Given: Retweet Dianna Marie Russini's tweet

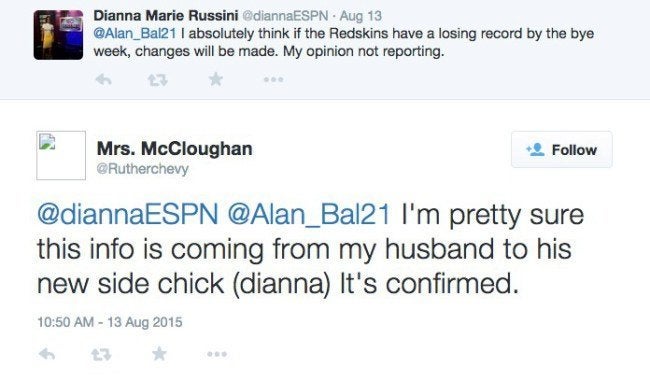Looking at the screenshot, I should (x=158, y=80).
